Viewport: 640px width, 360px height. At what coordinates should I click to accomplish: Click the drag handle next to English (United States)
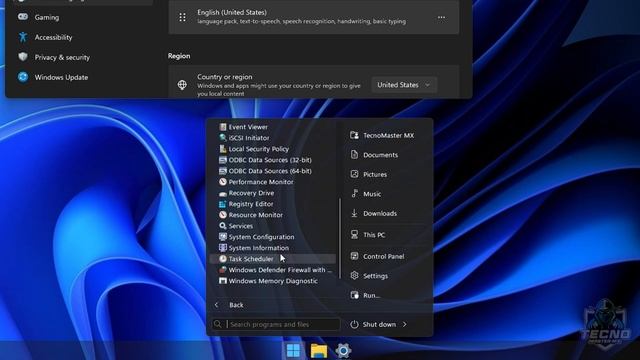(182, 17)
